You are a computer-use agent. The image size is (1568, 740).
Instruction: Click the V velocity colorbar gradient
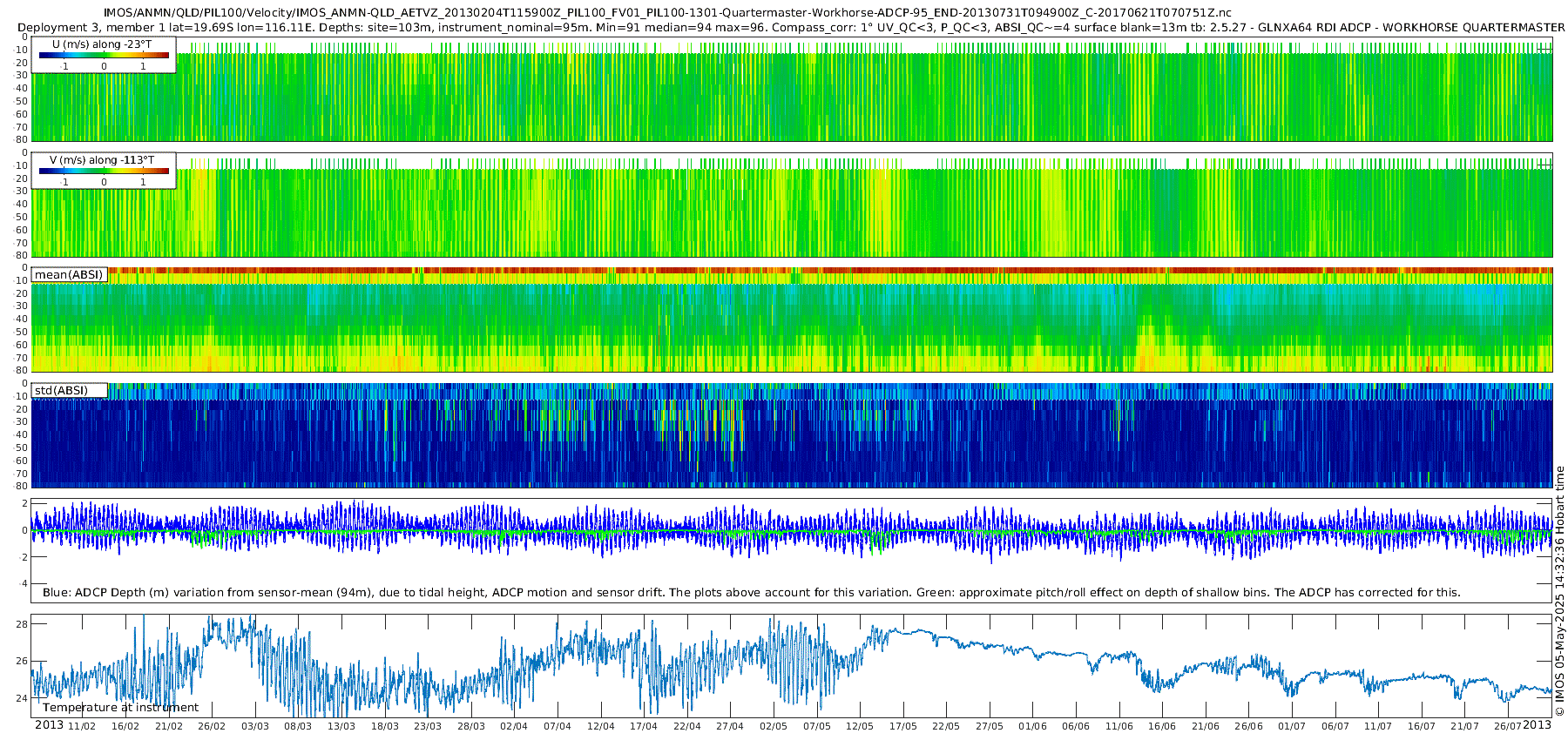point(104,172)
